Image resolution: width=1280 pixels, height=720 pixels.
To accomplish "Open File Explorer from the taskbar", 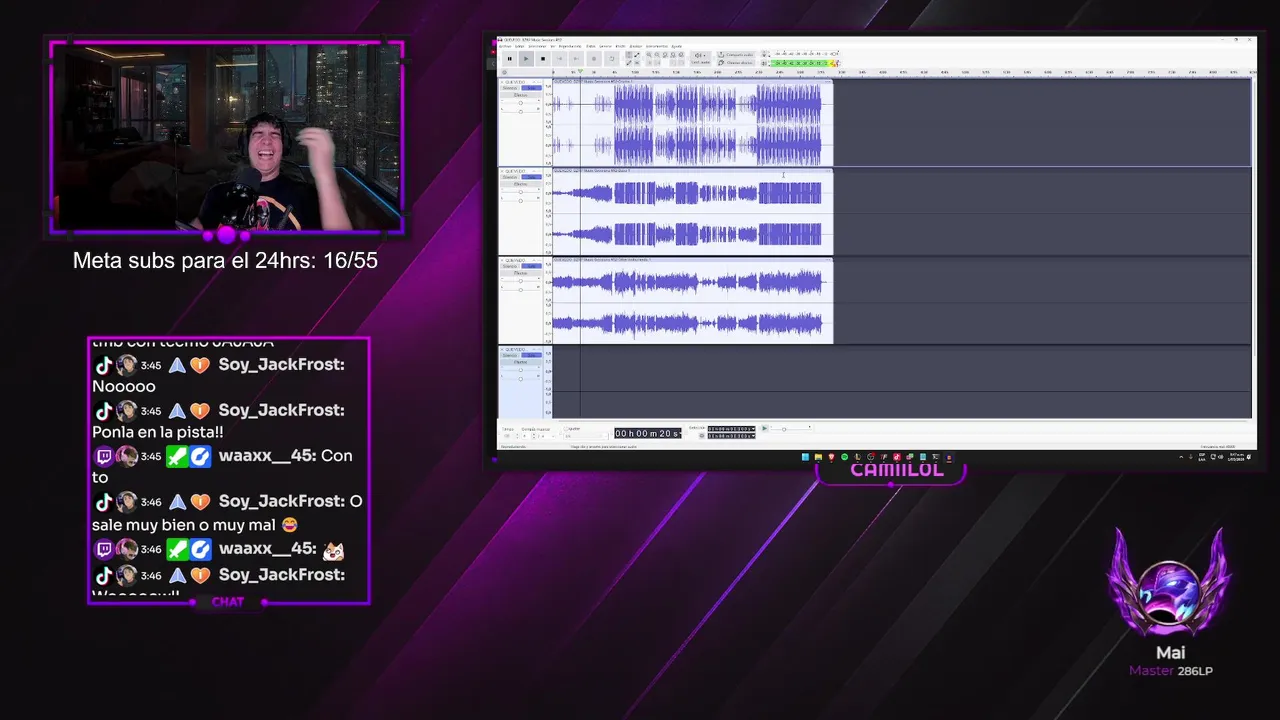I will pos(818,457).
